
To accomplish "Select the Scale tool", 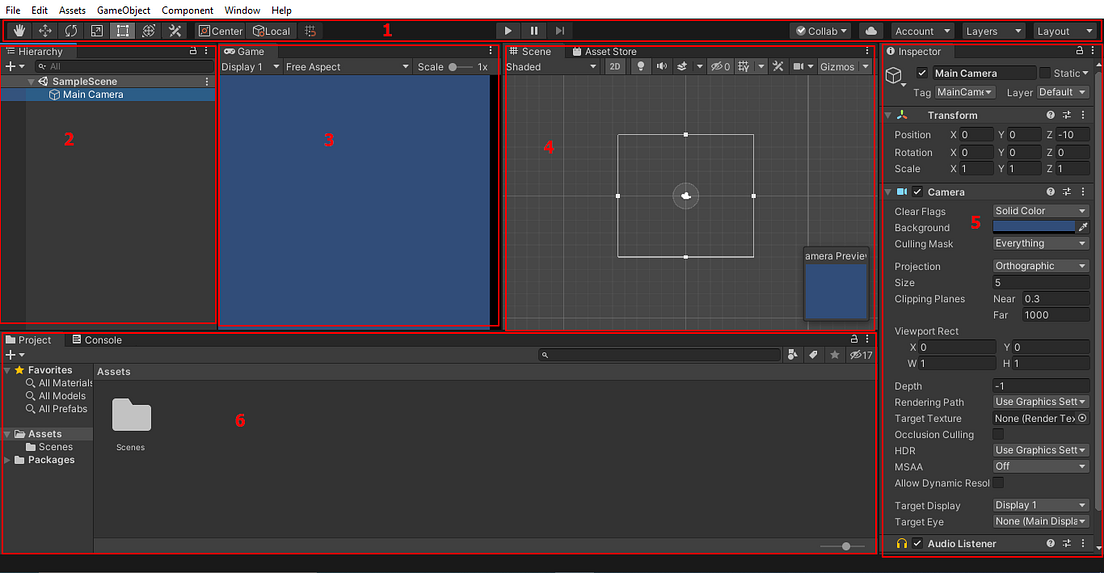I will [x=96, y=31].
